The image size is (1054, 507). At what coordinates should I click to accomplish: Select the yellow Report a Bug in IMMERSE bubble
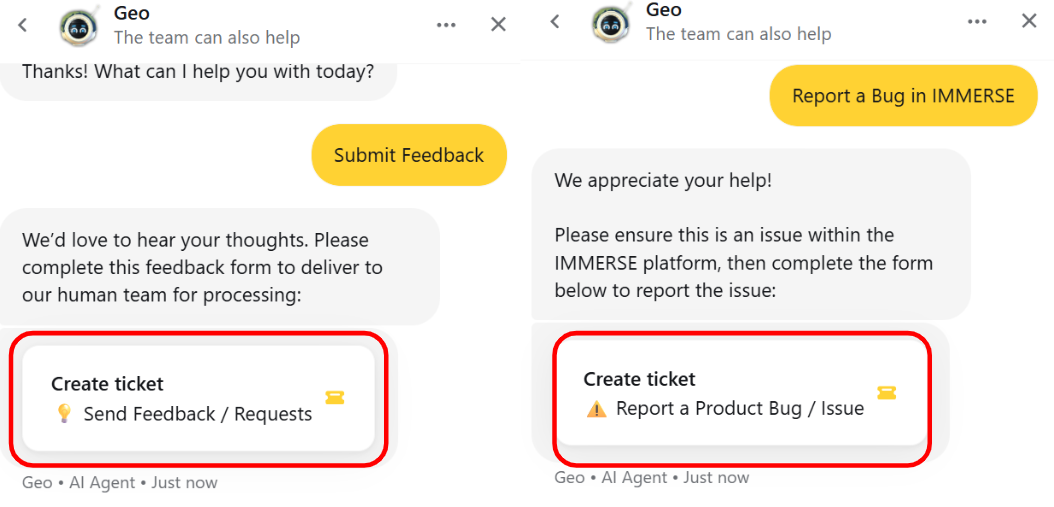tap(903, 96)
